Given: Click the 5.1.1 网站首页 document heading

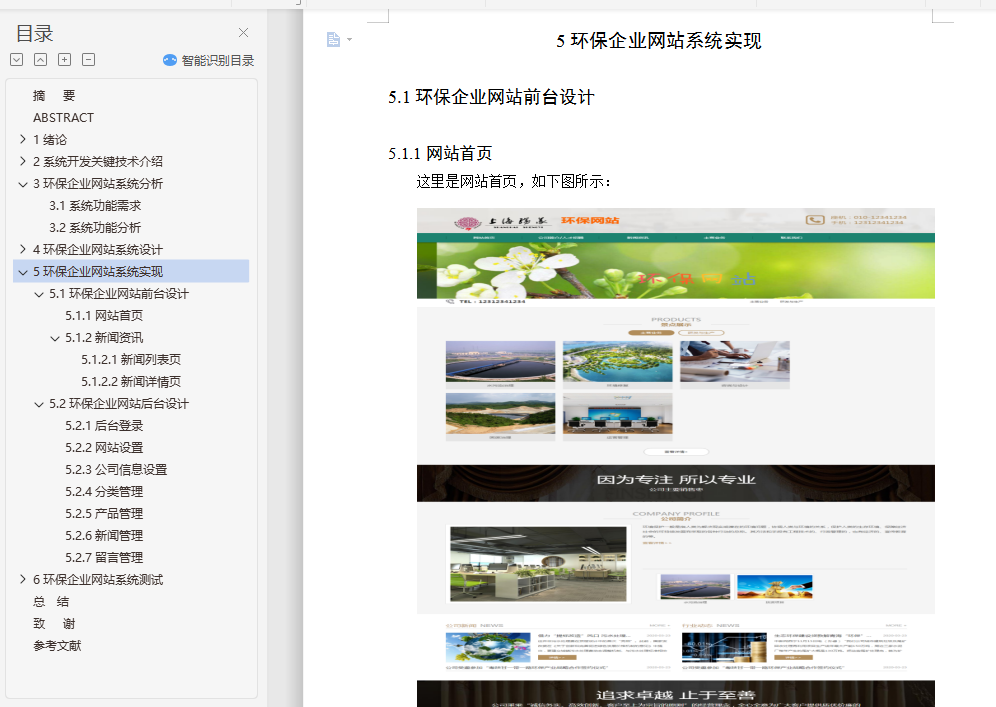Looking at the screenshot, I should point(440,153).
